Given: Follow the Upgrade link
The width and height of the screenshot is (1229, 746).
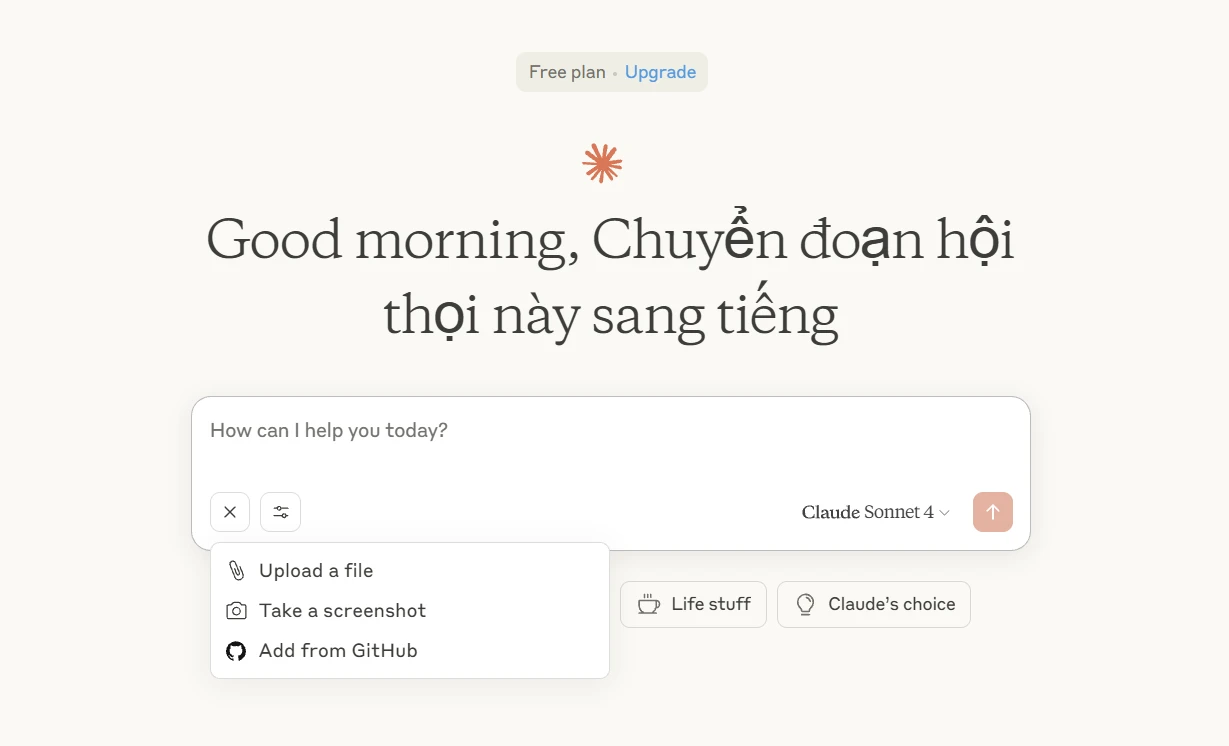Looking at the screenshot, I should 660,72.
